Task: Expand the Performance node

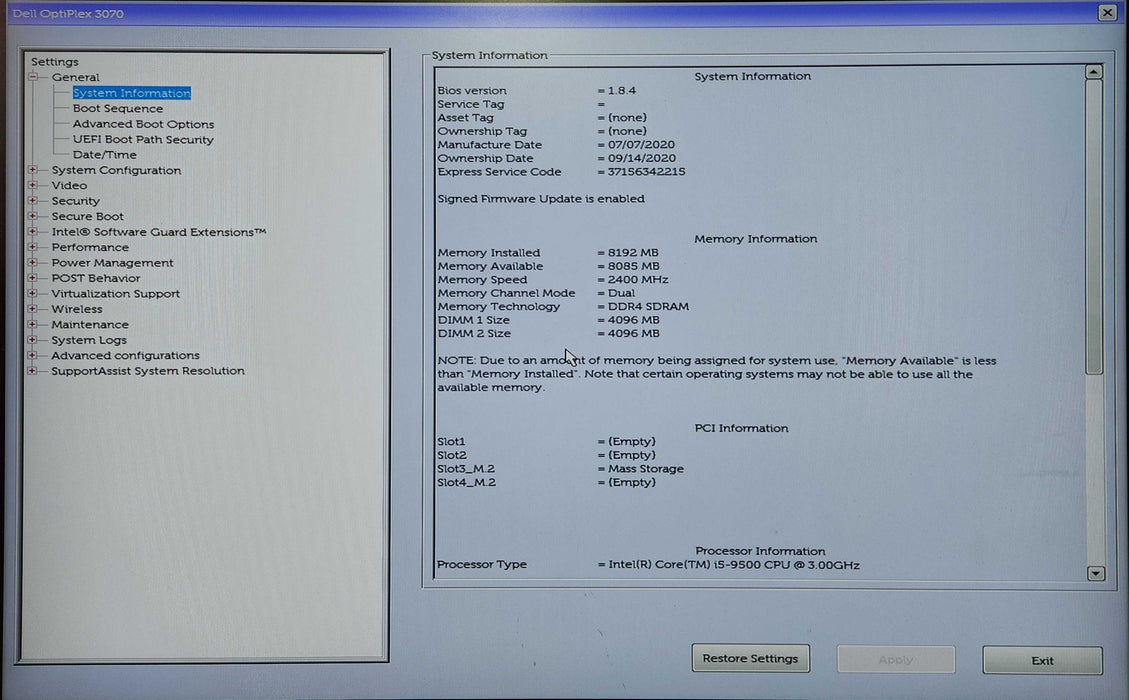Action: tap(32, 247)
